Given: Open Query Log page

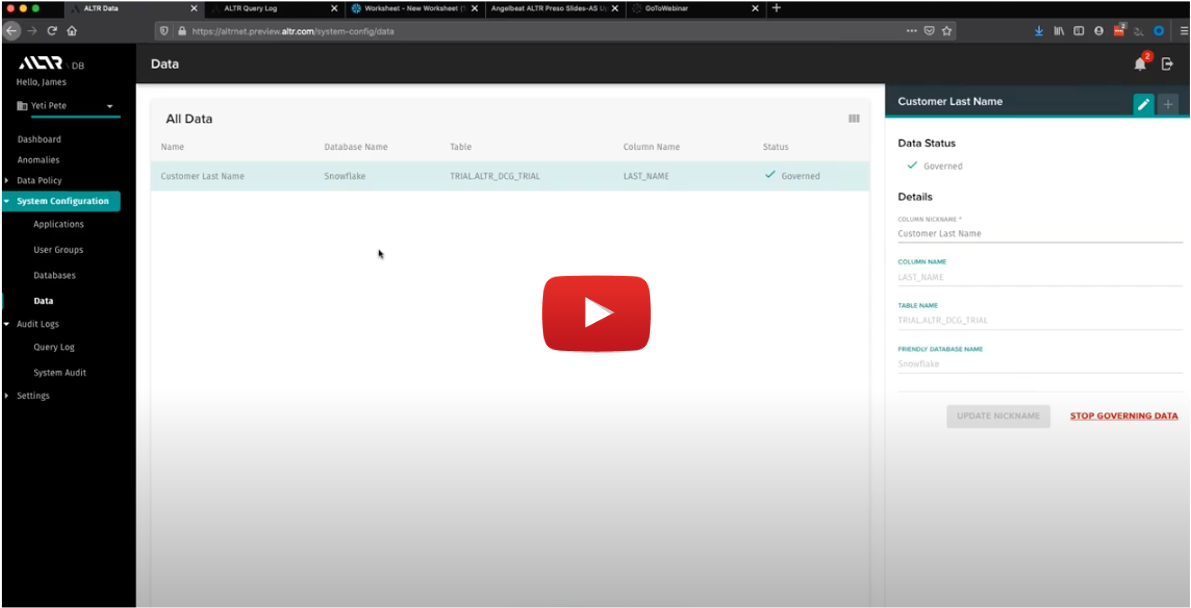Looking at the screenshot, I should (54, 347).
